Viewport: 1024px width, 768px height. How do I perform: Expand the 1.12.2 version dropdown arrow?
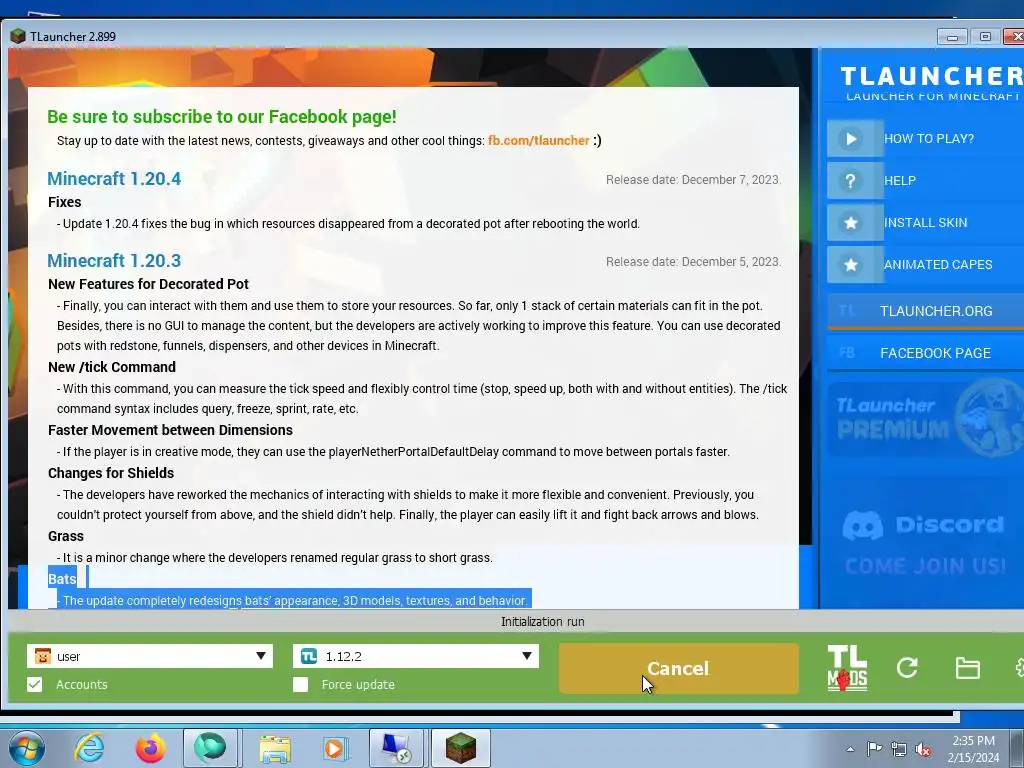[527, 656]
